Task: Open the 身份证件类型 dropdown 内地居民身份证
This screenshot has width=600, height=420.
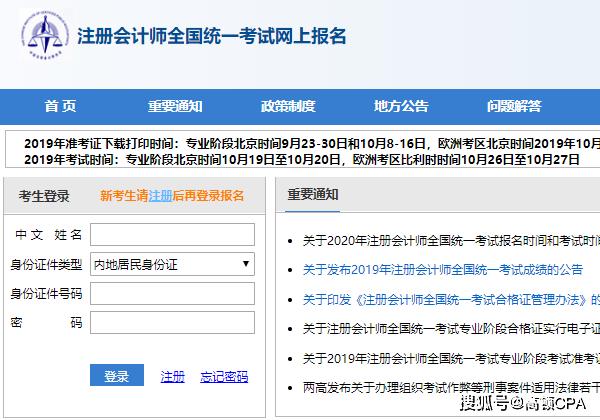Action: [172, 264]
